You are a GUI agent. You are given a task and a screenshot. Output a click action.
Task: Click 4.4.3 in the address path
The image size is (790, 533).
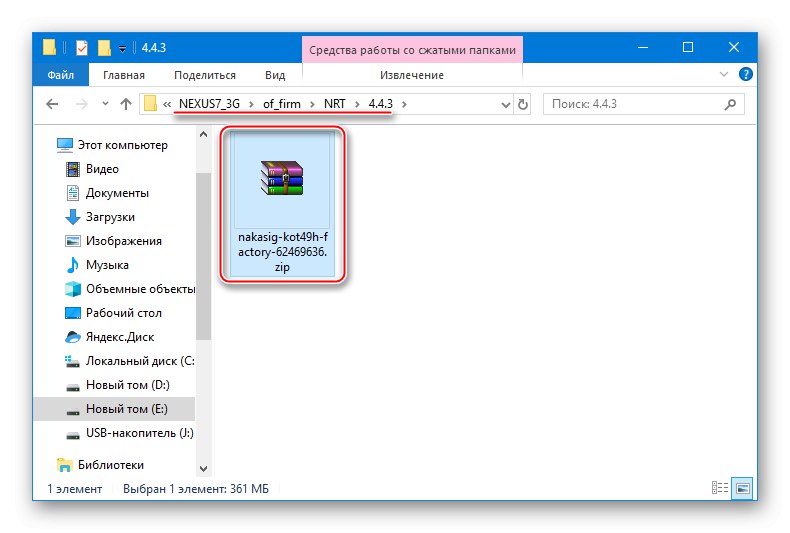pos(380,104)
